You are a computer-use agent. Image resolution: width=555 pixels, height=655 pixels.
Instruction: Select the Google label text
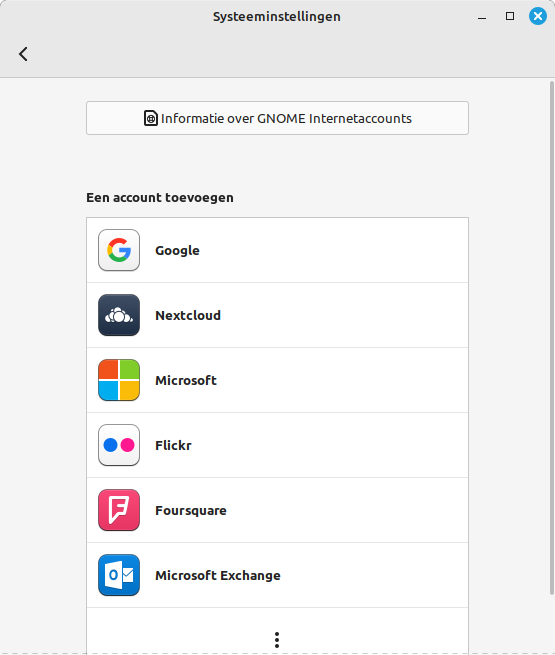point(177,251)
